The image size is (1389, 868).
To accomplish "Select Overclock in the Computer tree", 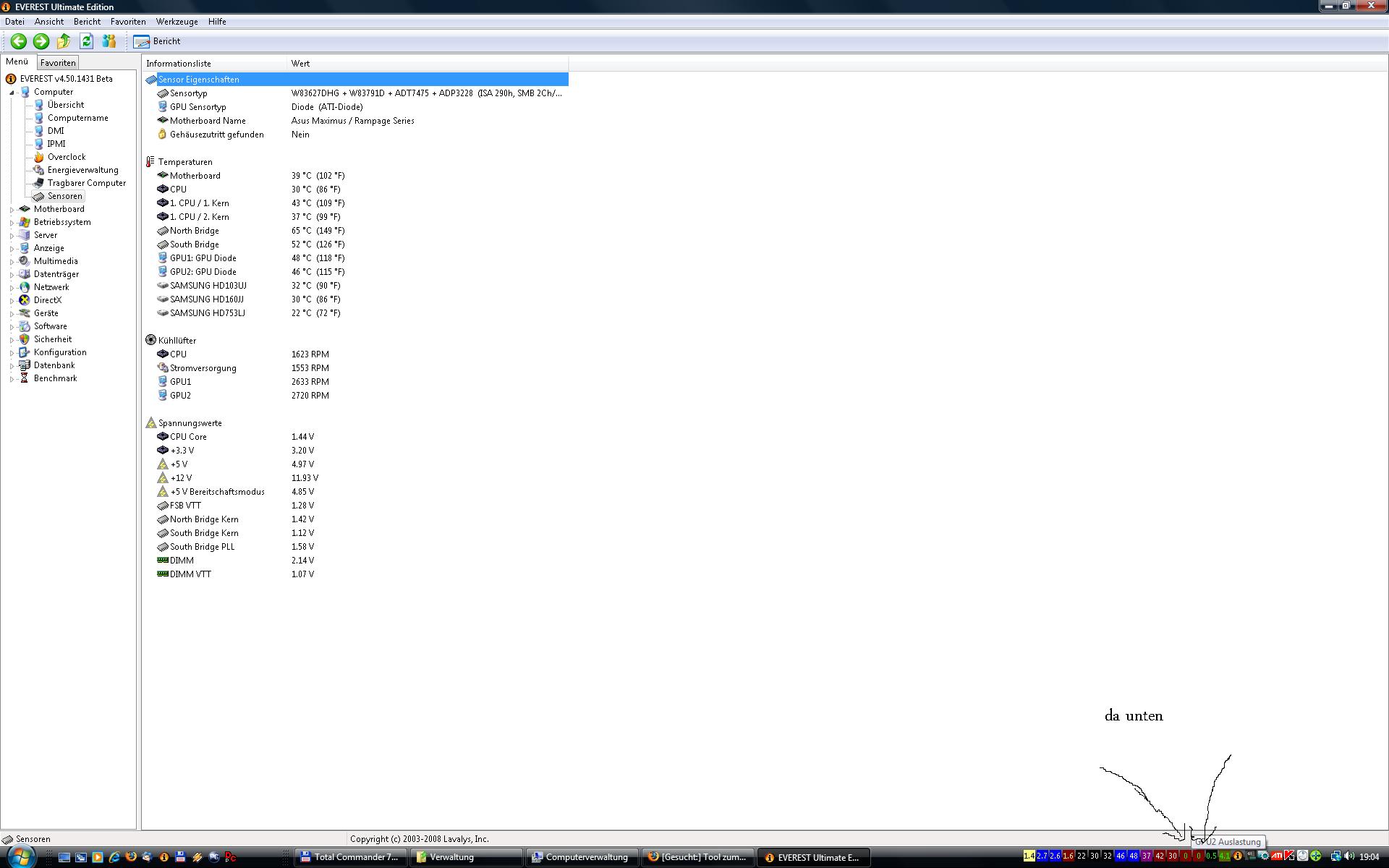I will pyautogui.click(x=66, y=157).
